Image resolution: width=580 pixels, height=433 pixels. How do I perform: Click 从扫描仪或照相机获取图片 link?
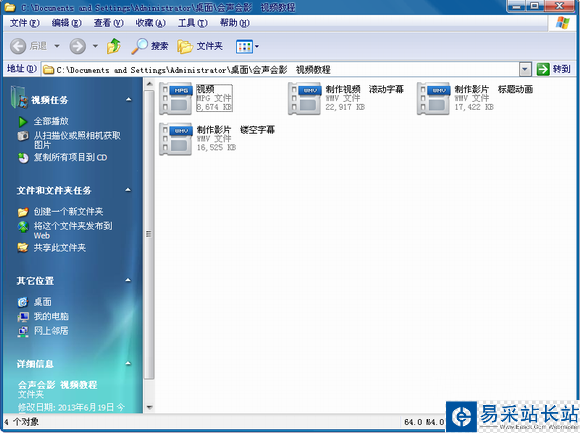coord(77,140)
